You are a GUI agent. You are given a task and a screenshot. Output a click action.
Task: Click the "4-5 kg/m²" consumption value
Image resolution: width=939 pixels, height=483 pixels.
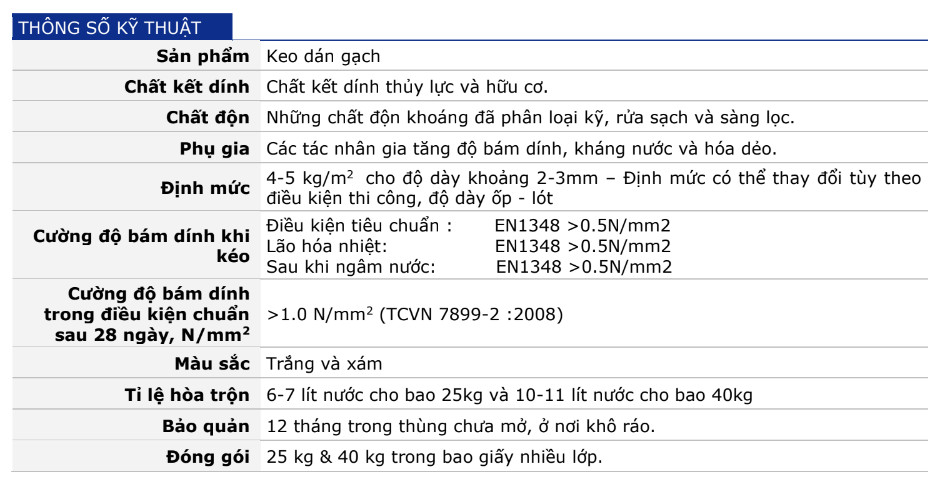click(x=306, y=178)
